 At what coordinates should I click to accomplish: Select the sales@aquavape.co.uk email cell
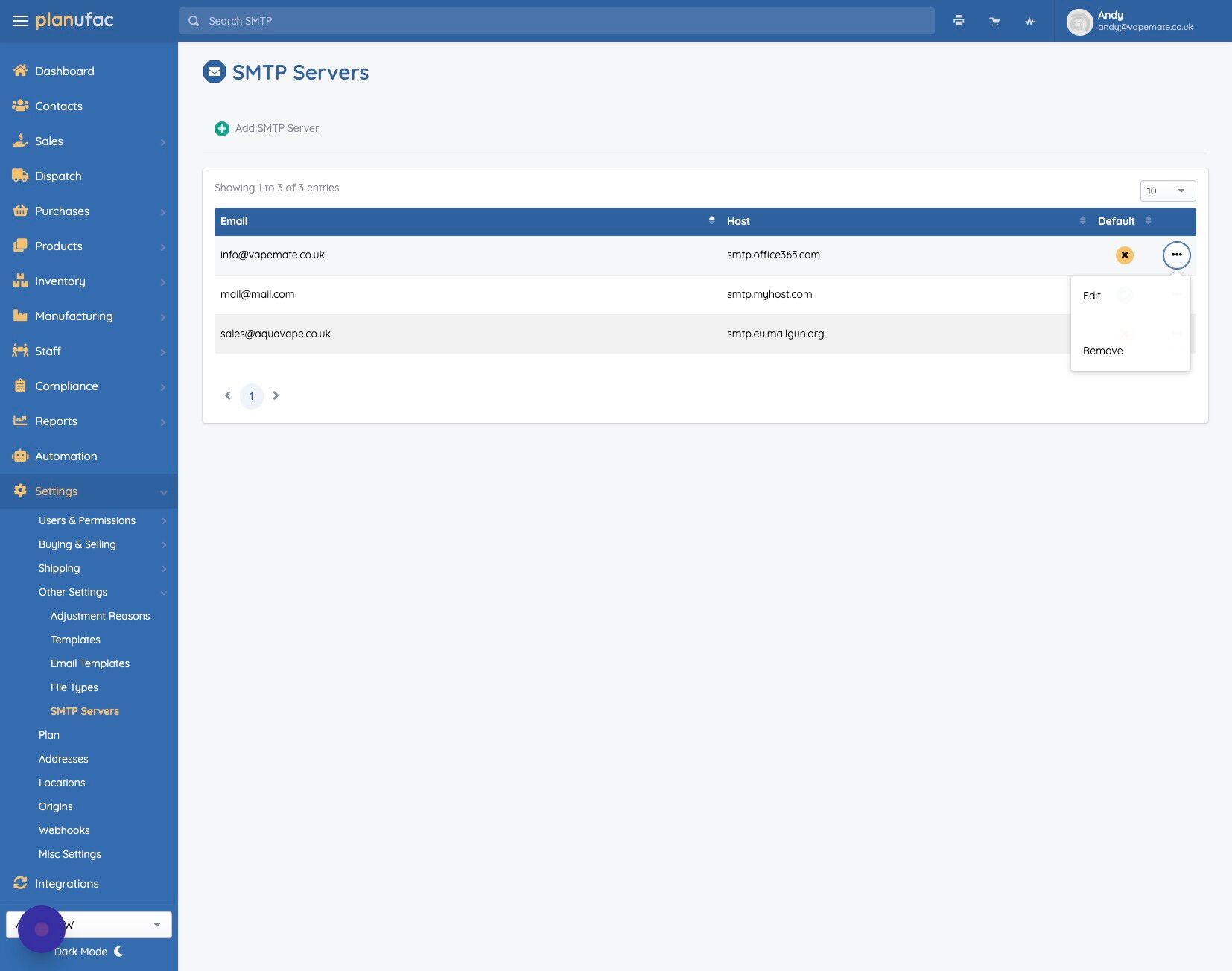(276, 334)
